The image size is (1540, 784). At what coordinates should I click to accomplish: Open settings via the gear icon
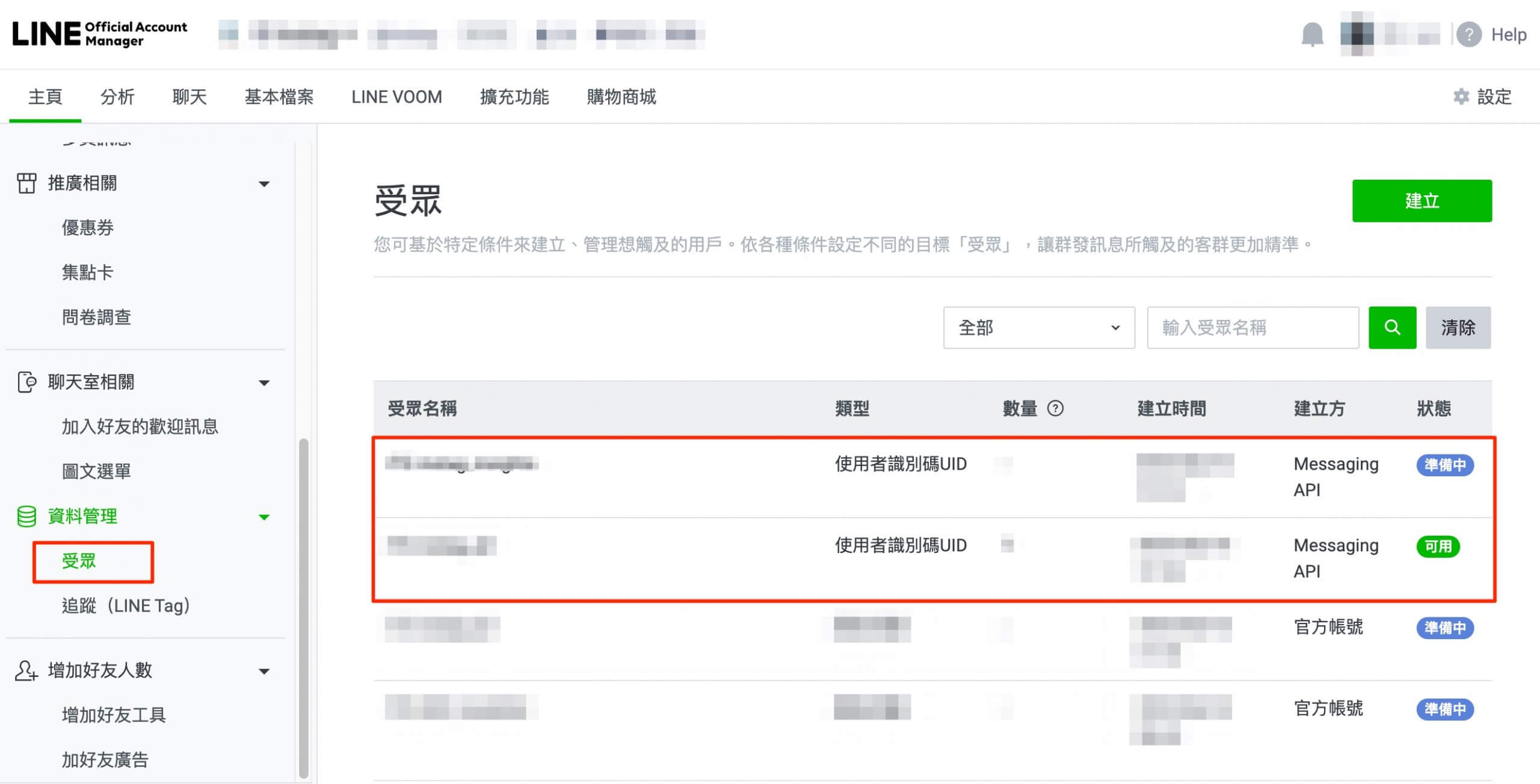pos(1461,97)
